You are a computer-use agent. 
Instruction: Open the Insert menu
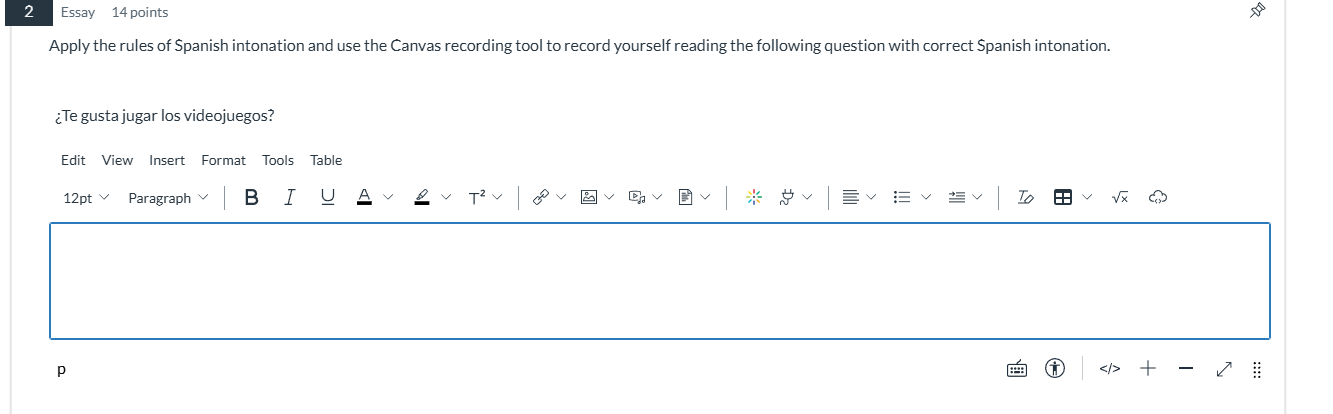click(167, 160)
